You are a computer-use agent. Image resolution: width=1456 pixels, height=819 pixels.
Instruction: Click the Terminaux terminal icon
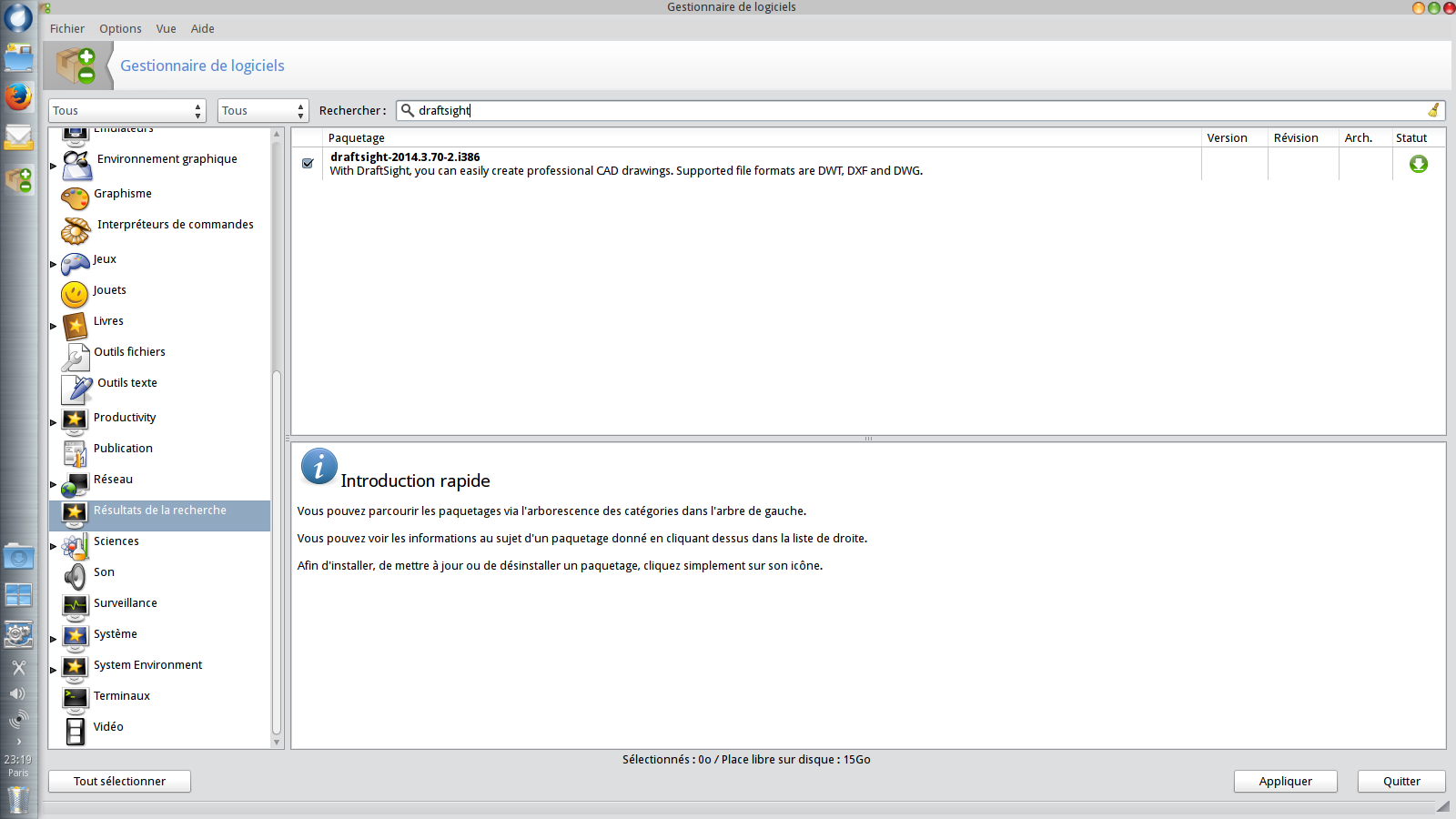tap(75, 700)
